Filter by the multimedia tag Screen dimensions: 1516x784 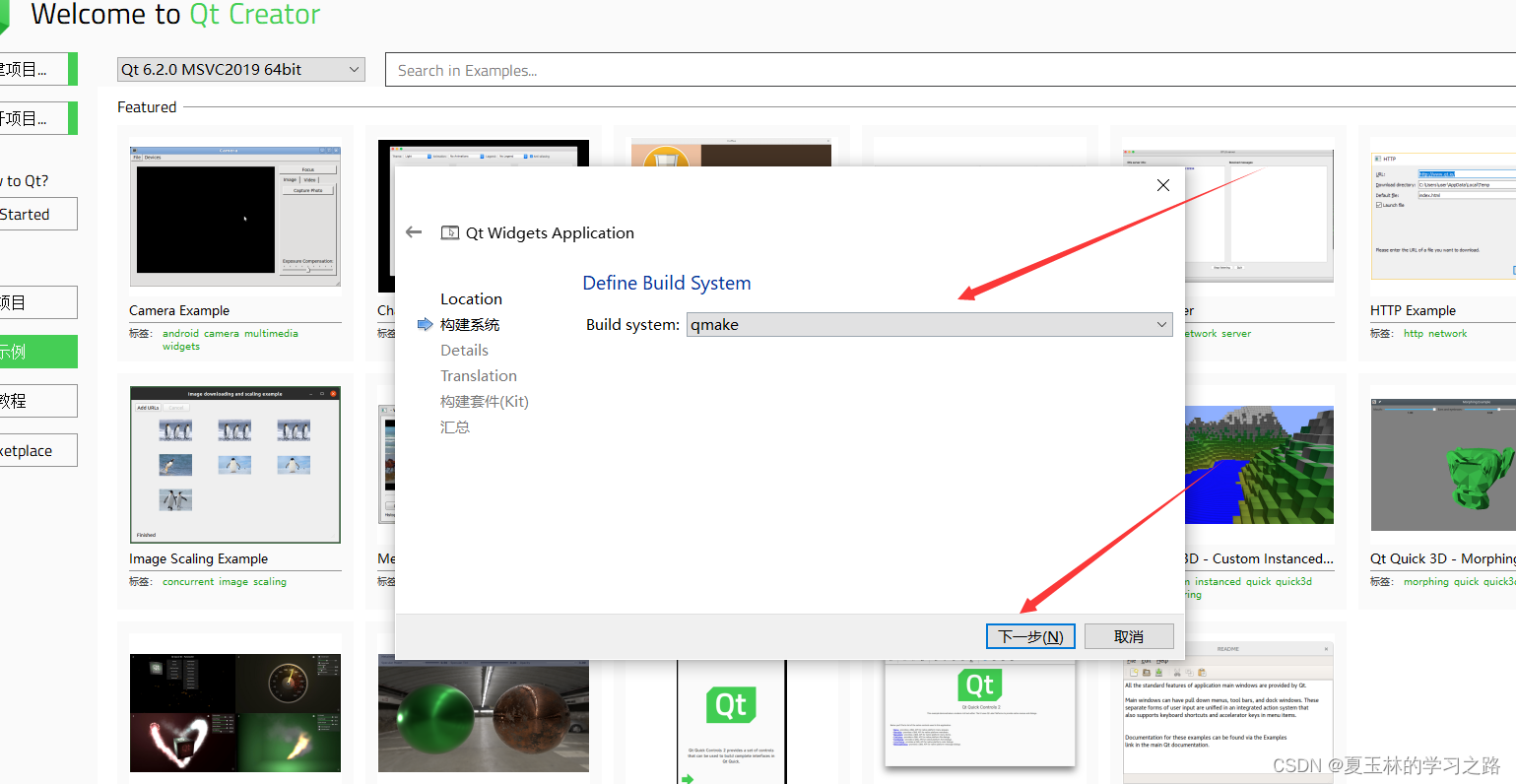point(271,334)
